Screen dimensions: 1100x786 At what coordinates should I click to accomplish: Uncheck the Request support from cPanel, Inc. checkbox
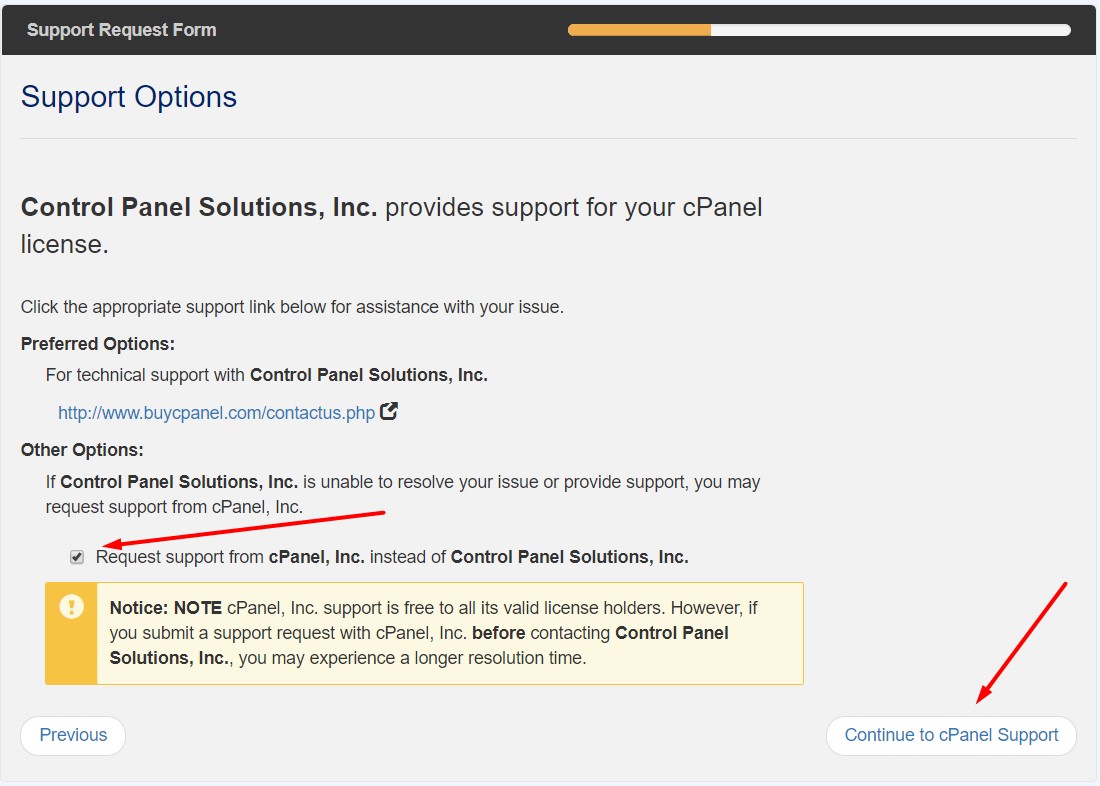[x=77, y=557]
